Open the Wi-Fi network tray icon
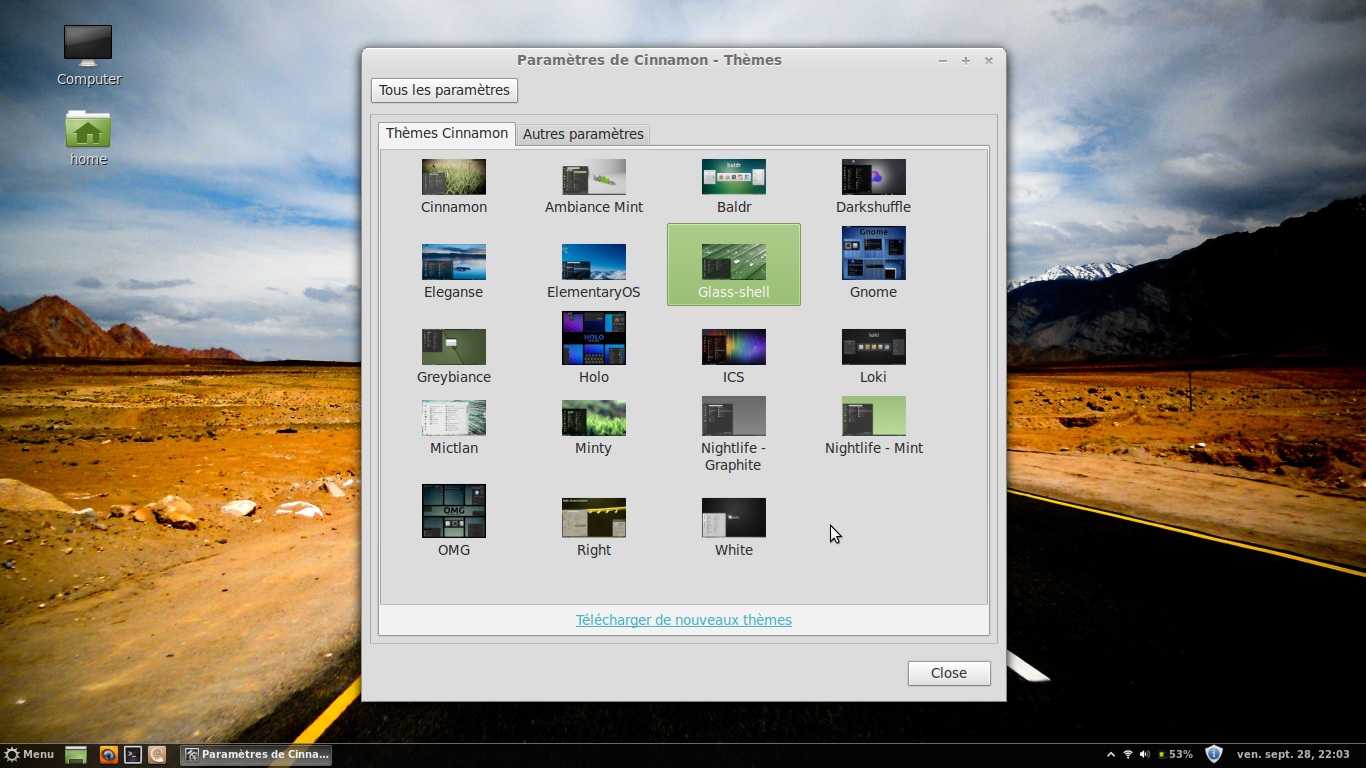 1128,754
